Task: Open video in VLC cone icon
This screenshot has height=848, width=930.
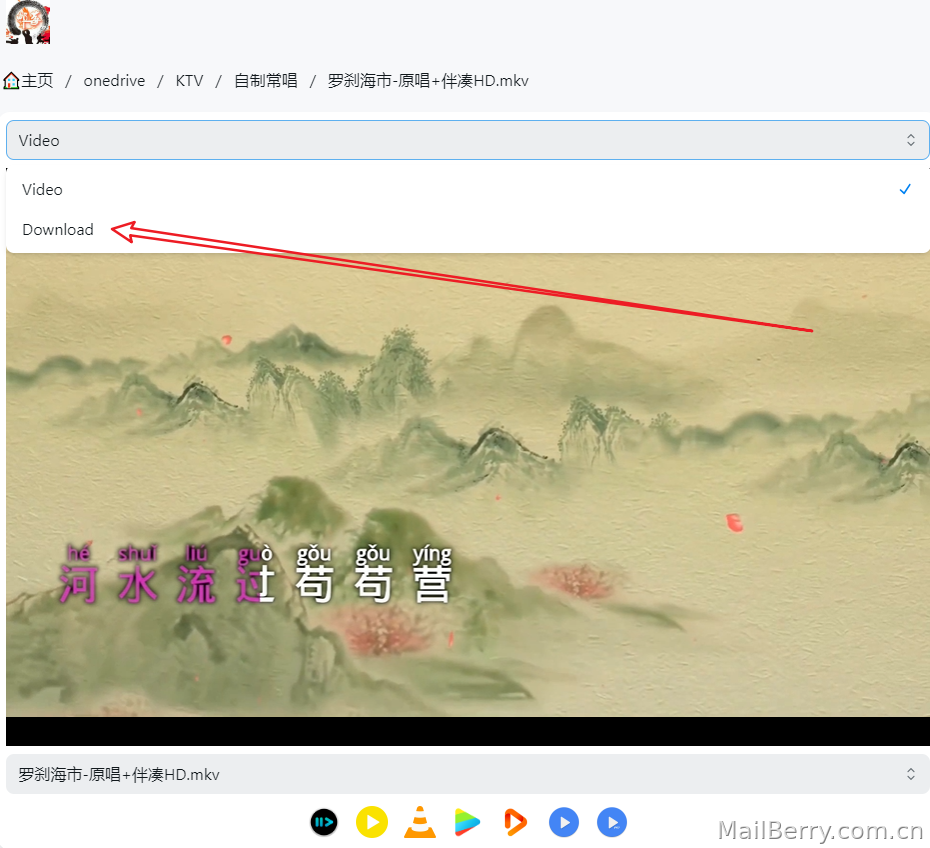Action: tap(420, 823)
